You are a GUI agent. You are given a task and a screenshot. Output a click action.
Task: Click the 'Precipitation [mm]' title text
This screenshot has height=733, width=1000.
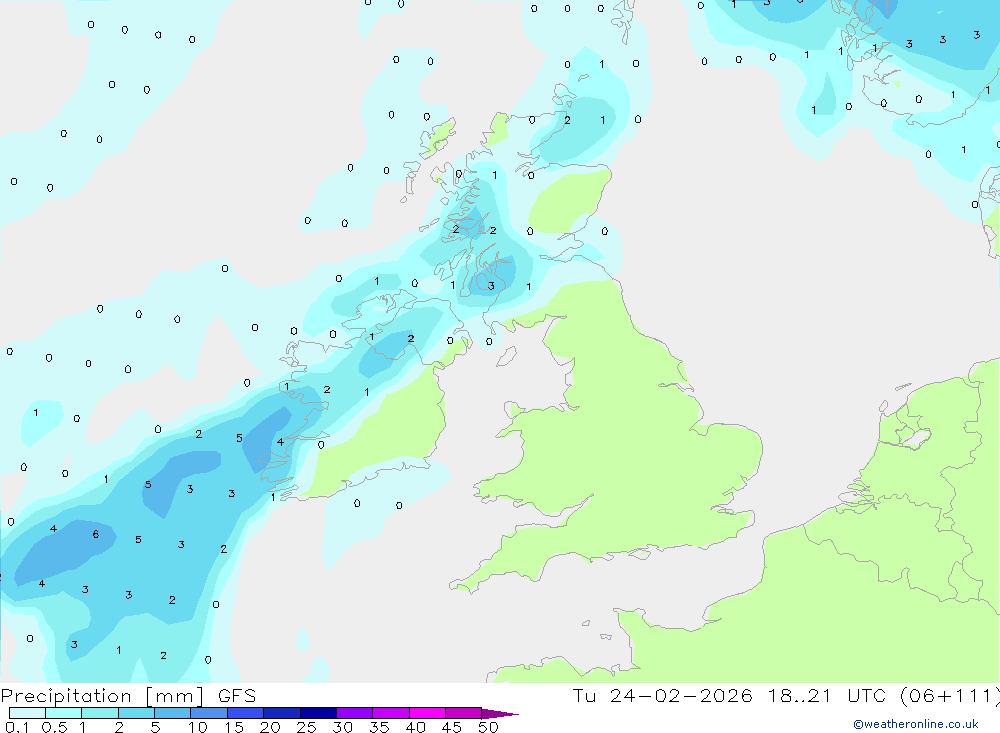coord(102,696)
